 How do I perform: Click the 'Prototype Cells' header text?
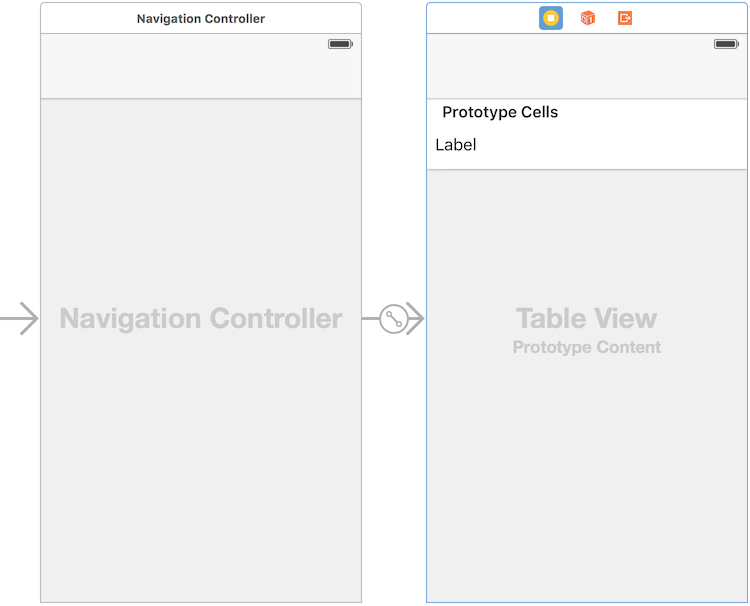[x=500, y=112]
